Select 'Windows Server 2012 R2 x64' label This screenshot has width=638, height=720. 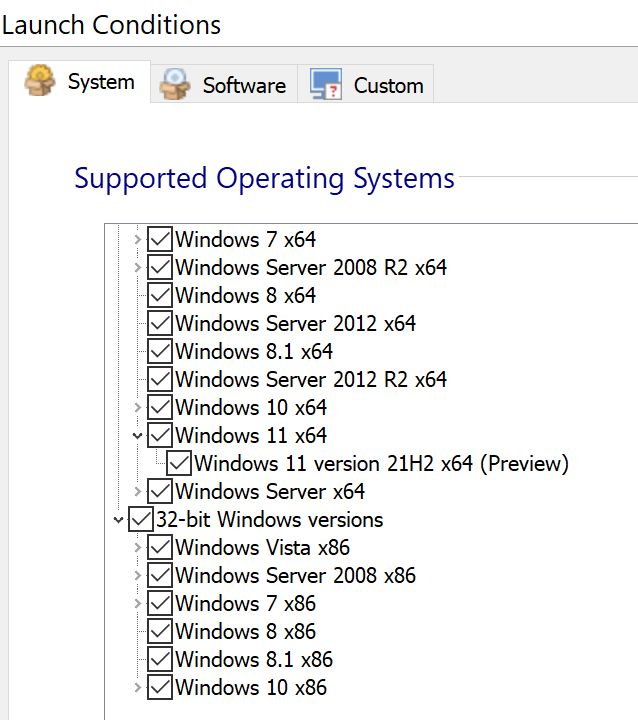click(311, 379)
